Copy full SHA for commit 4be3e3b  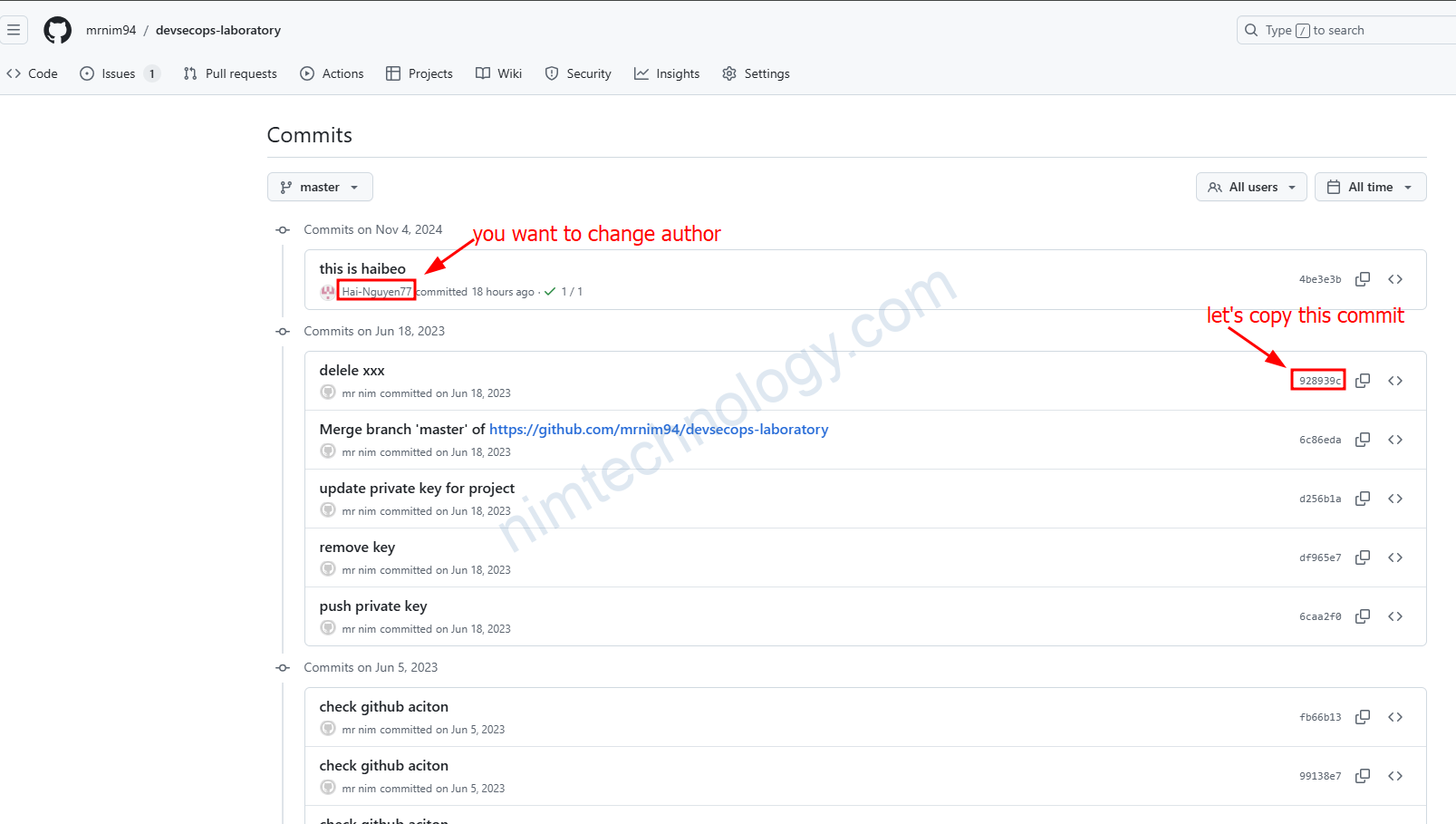(1362, 279)
